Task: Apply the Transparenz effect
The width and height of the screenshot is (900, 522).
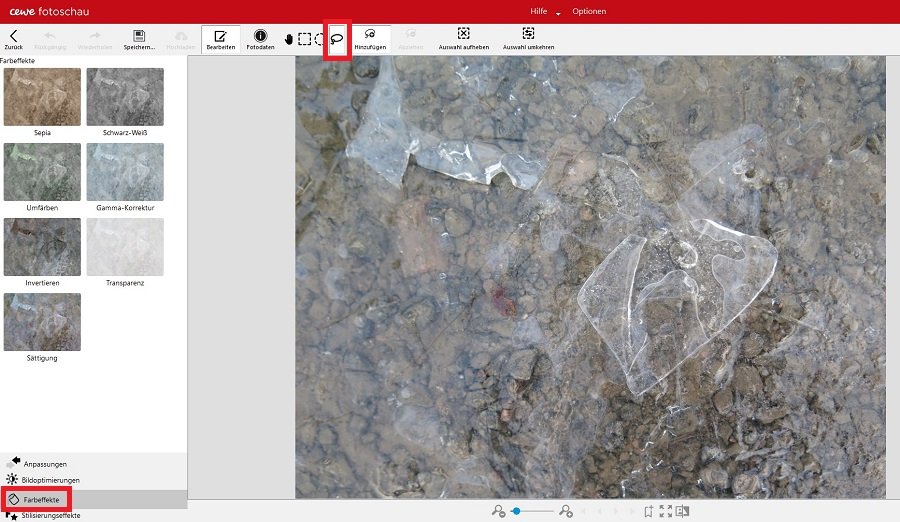Action: tap(125, 247)
